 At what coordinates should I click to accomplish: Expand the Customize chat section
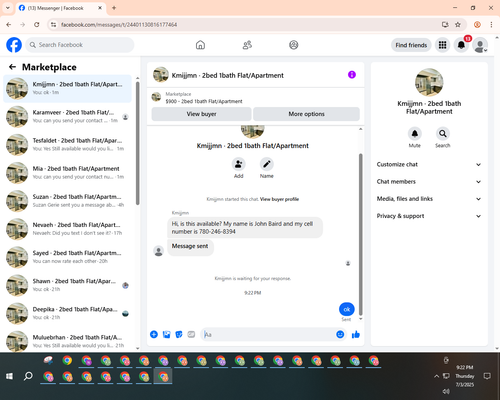[429, 164]
